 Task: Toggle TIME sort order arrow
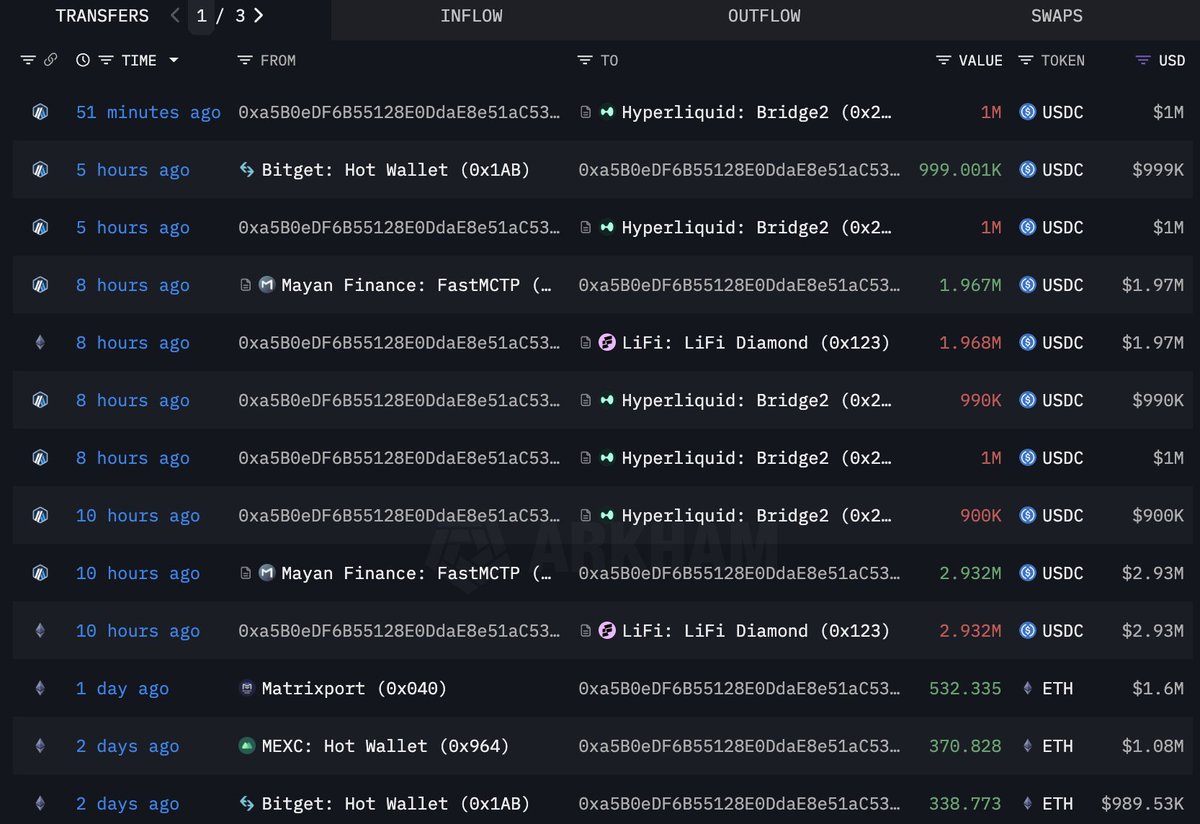(174, 60)
